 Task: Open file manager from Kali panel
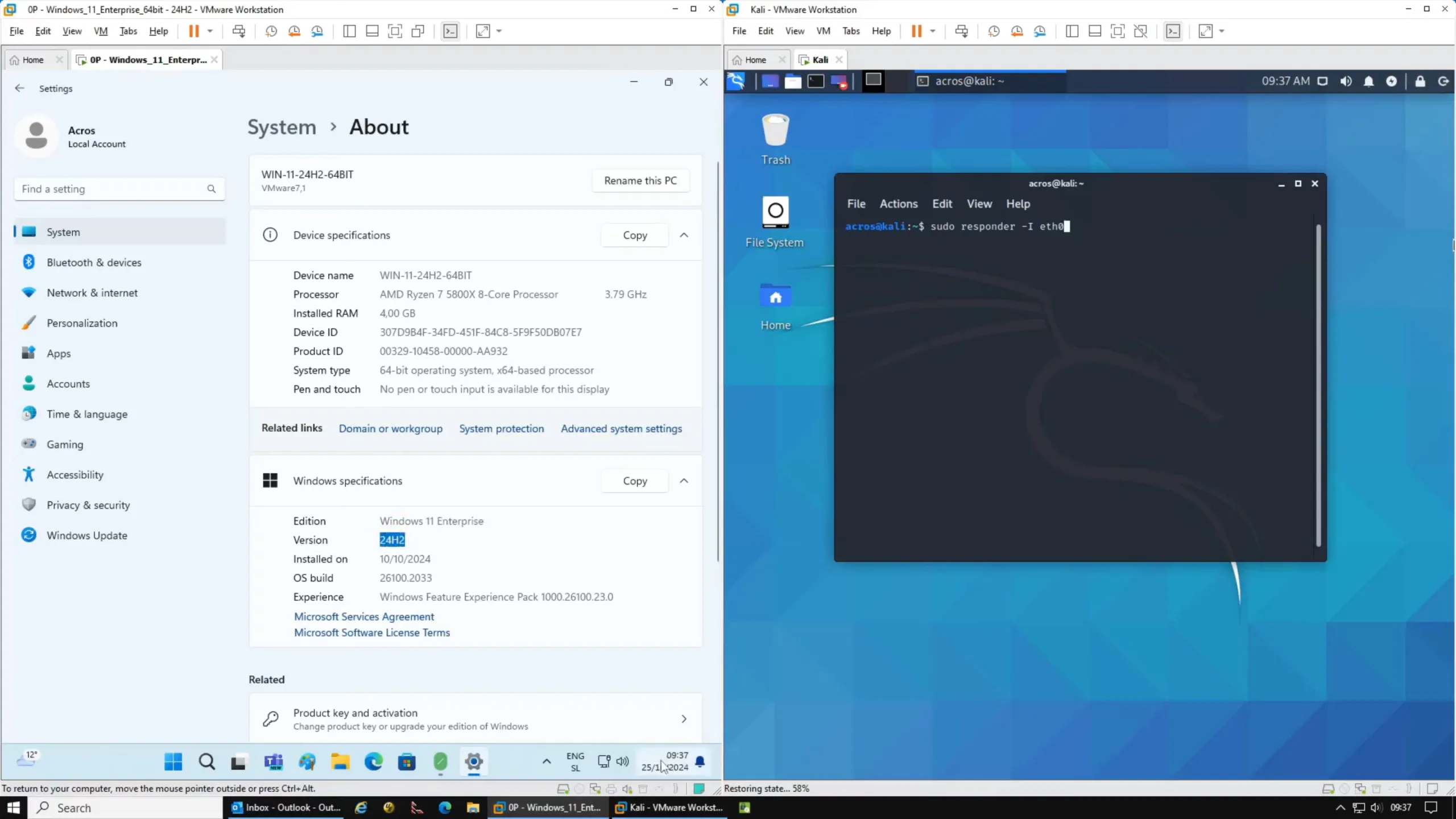click(793, 81)
